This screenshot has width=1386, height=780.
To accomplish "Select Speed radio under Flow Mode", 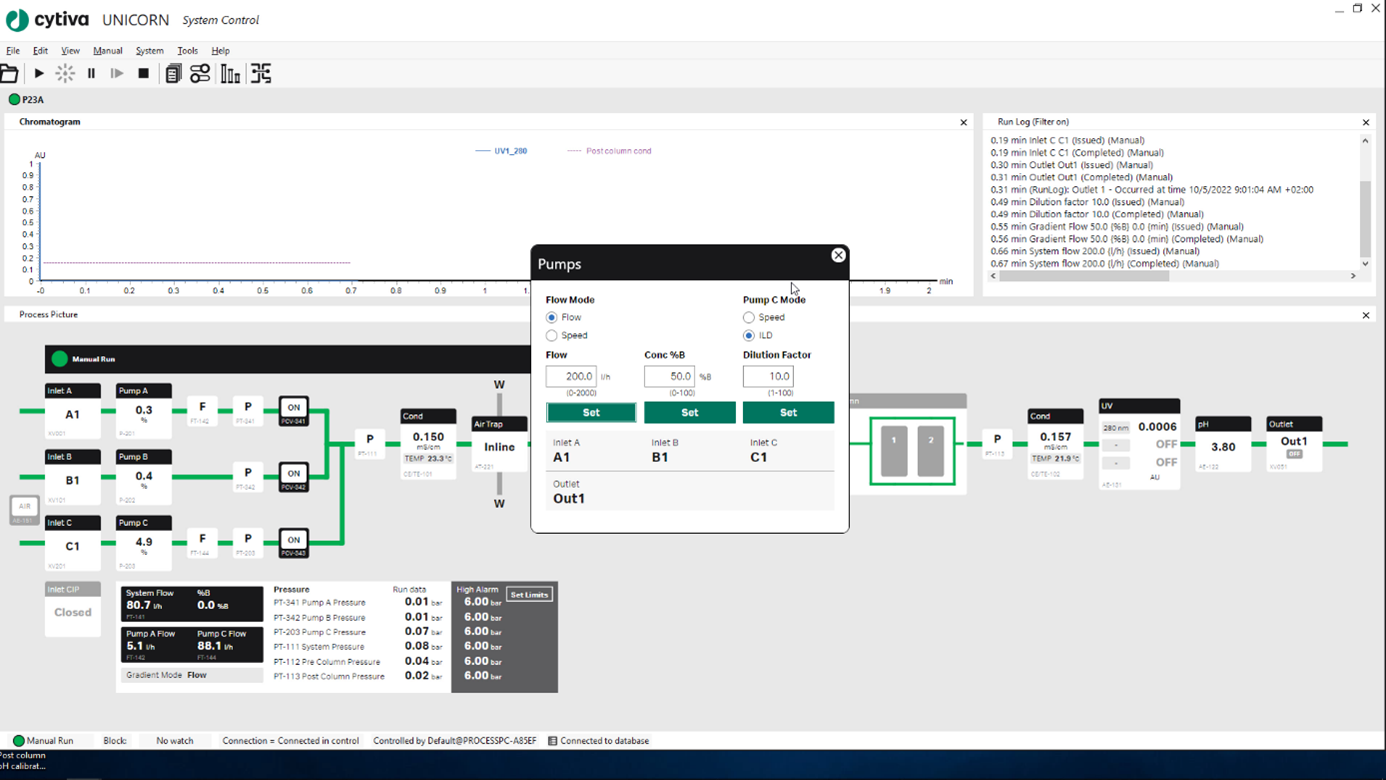I will (x=552, y=336).
